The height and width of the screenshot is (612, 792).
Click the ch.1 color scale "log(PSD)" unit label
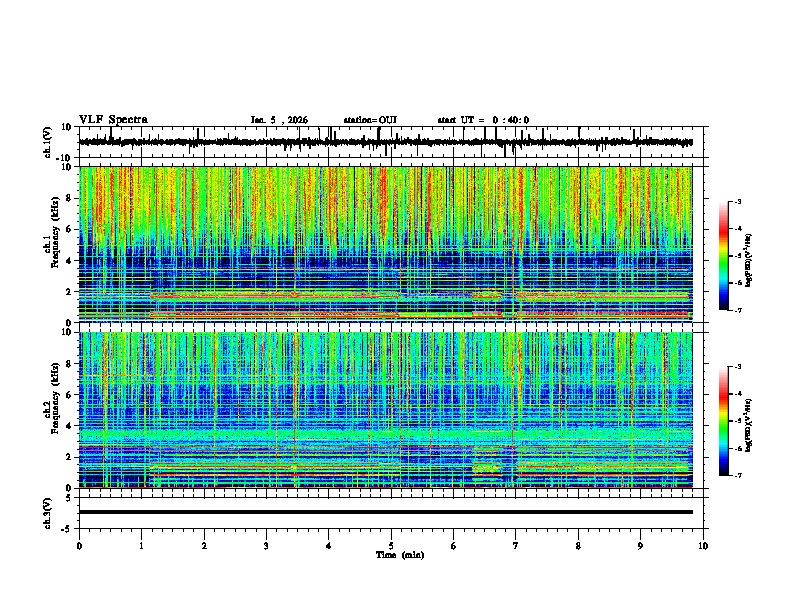pos(748,260)
